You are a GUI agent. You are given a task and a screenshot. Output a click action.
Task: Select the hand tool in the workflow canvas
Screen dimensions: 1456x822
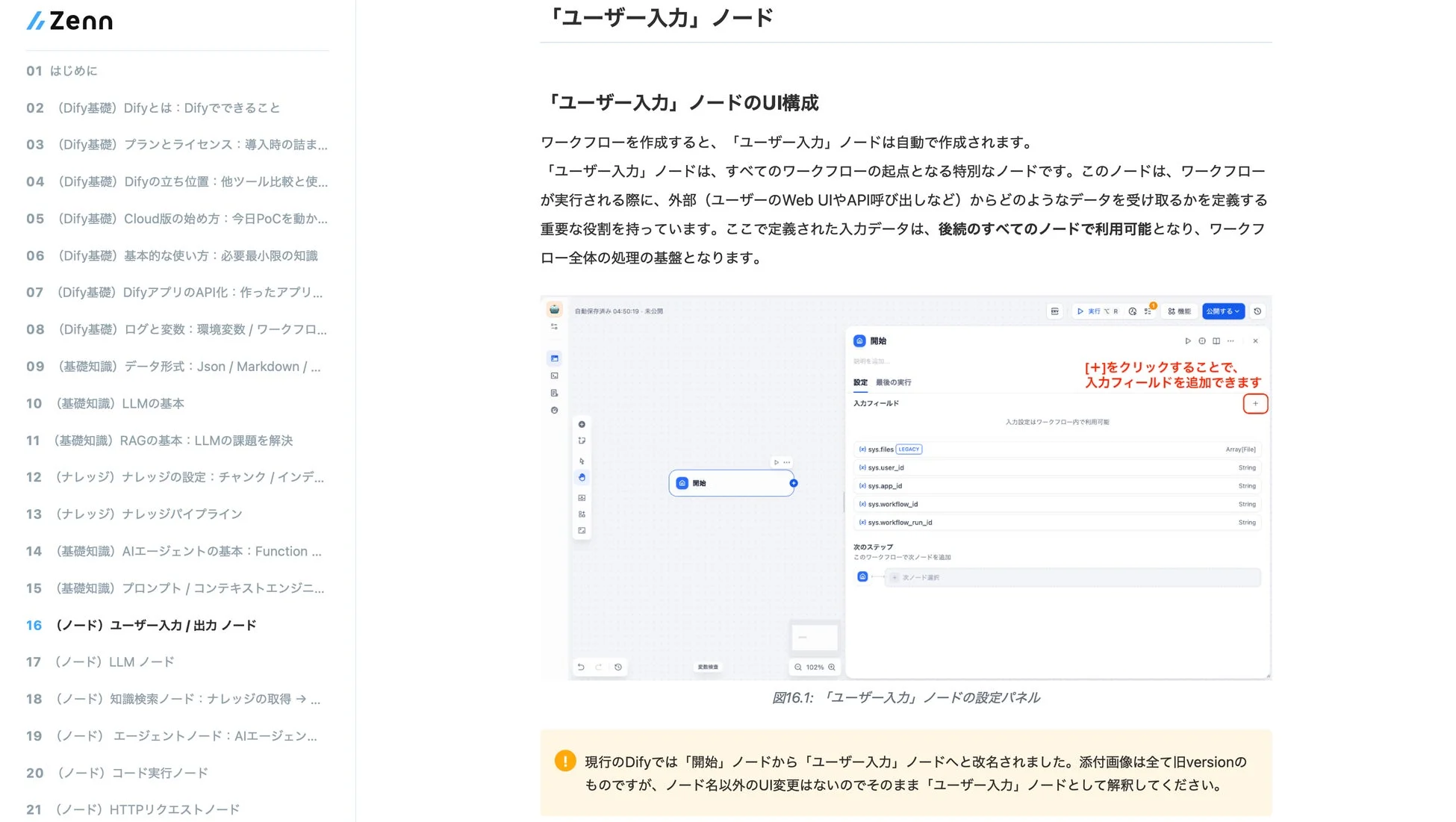pos(582,478)
